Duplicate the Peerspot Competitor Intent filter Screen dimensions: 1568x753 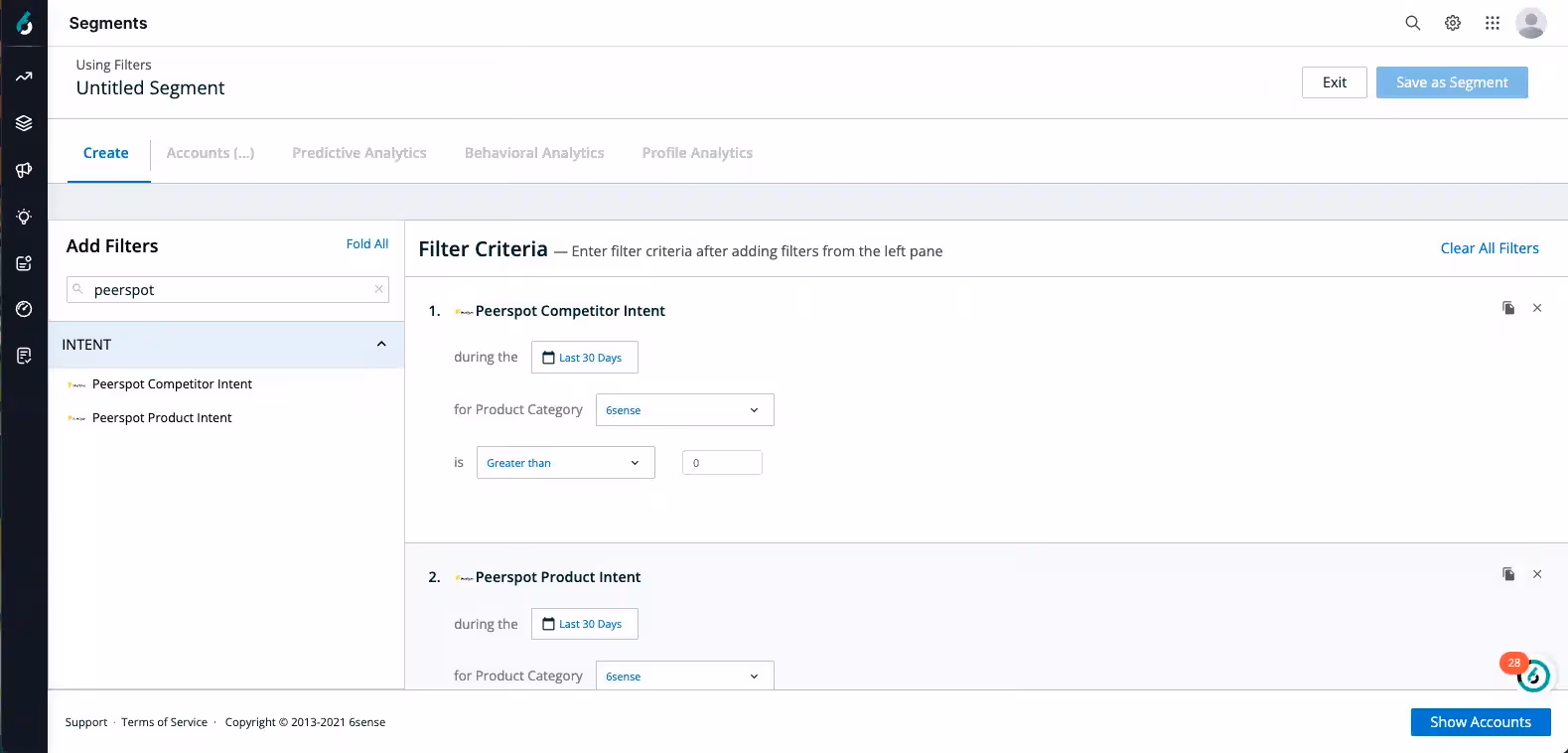pos(1508,308)
